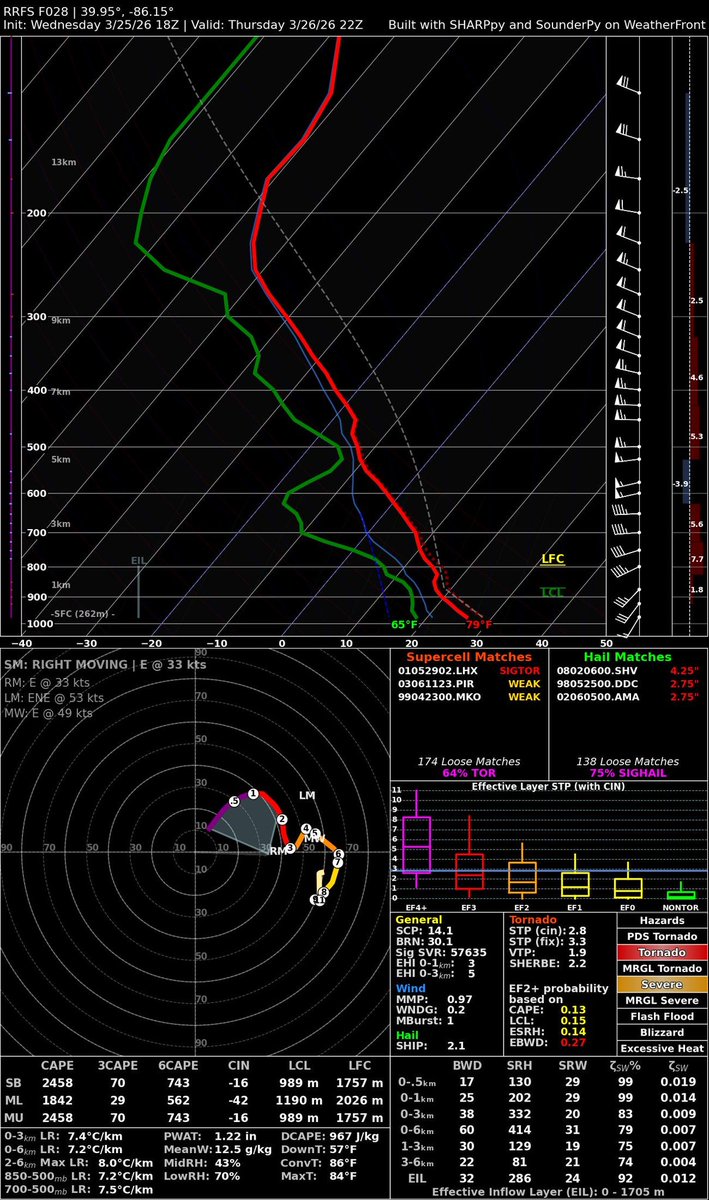The image size is (709, 1200).
Task: Select the 'Hail Matches' heading
Action: 628,657
